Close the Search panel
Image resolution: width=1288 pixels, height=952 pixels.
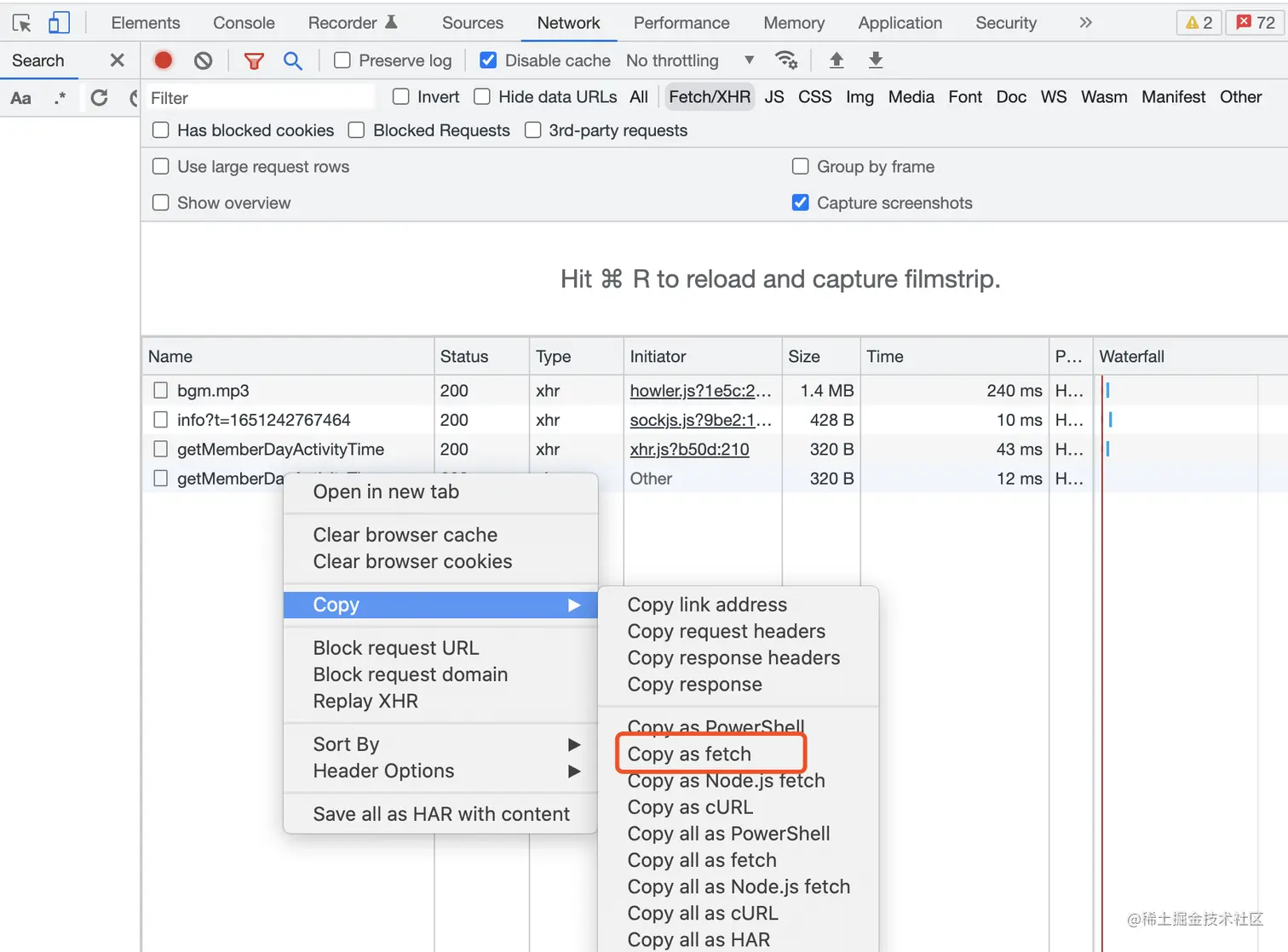118,60
